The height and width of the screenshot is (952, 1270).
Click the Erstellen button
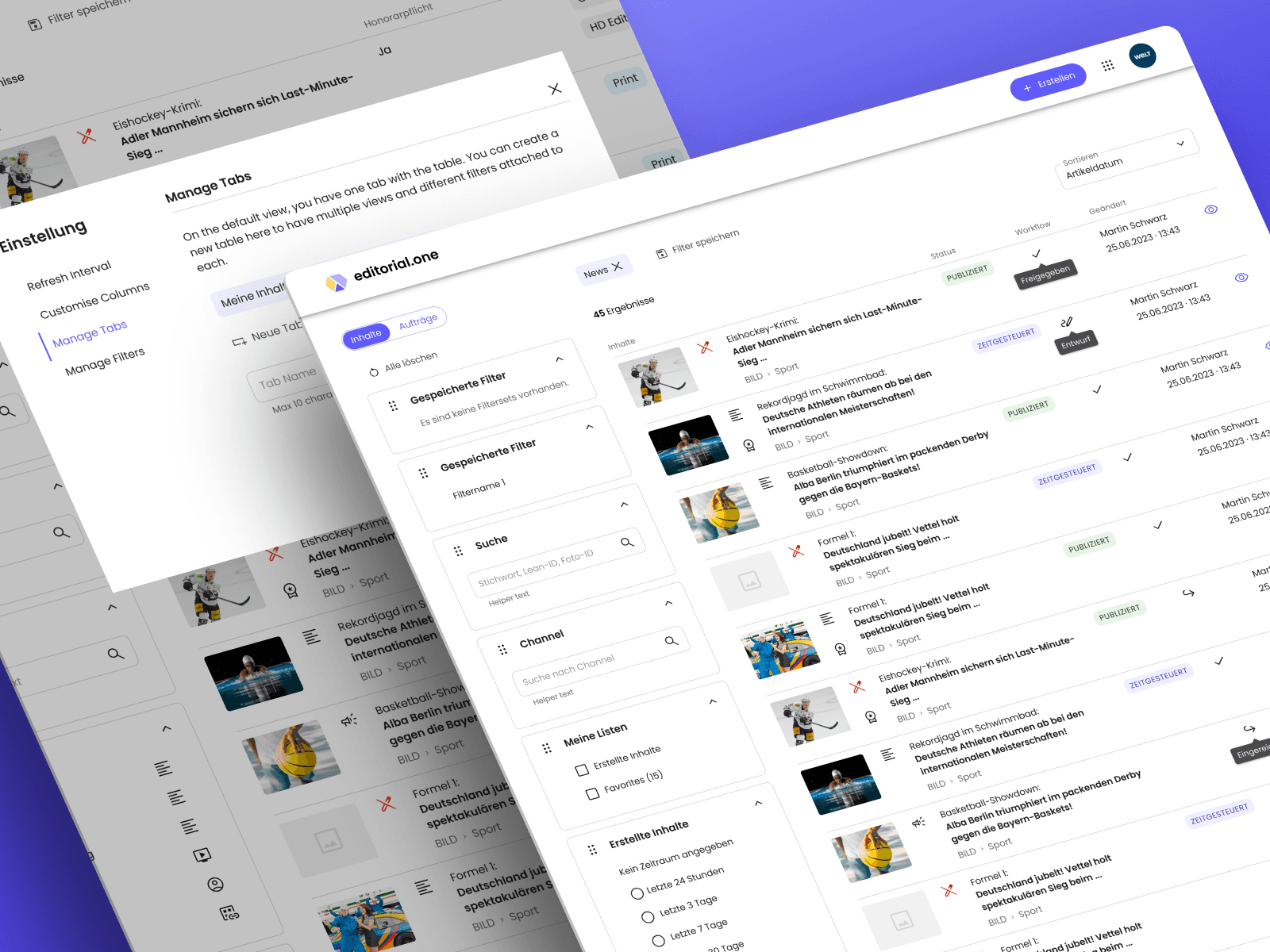coord(1049,82)
